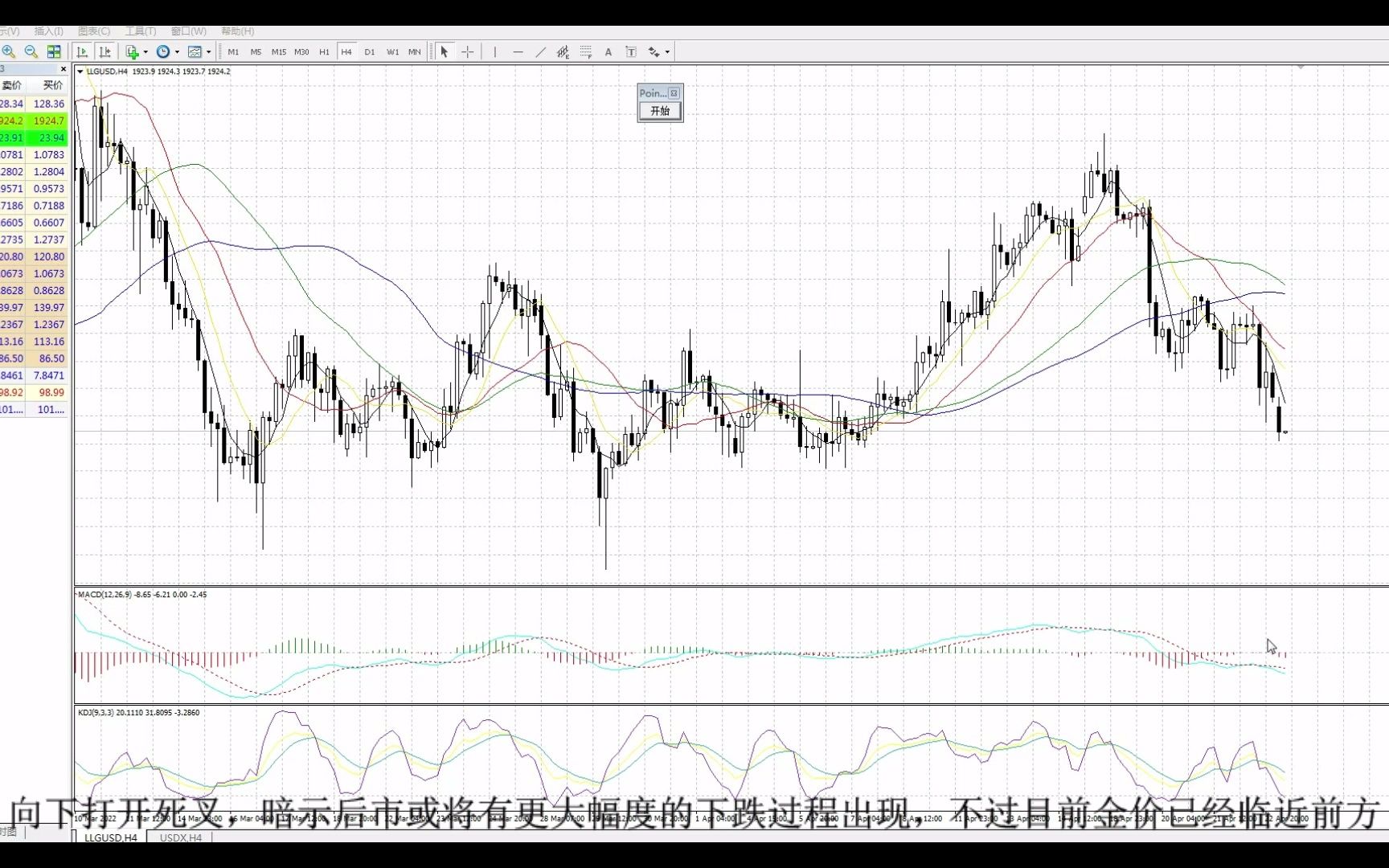Switch to M1 timeframe

click(233, 51)
